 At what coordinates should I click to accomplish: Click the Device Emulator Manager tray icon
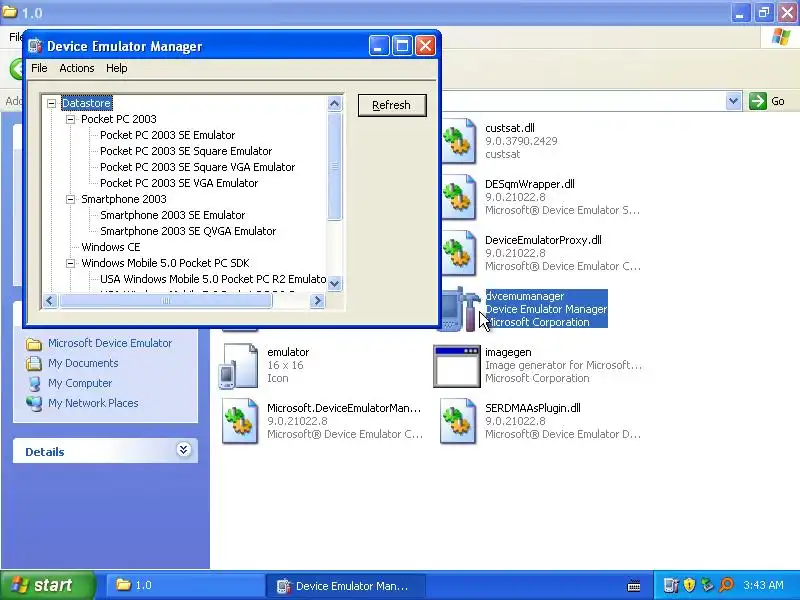coord(670,585)
